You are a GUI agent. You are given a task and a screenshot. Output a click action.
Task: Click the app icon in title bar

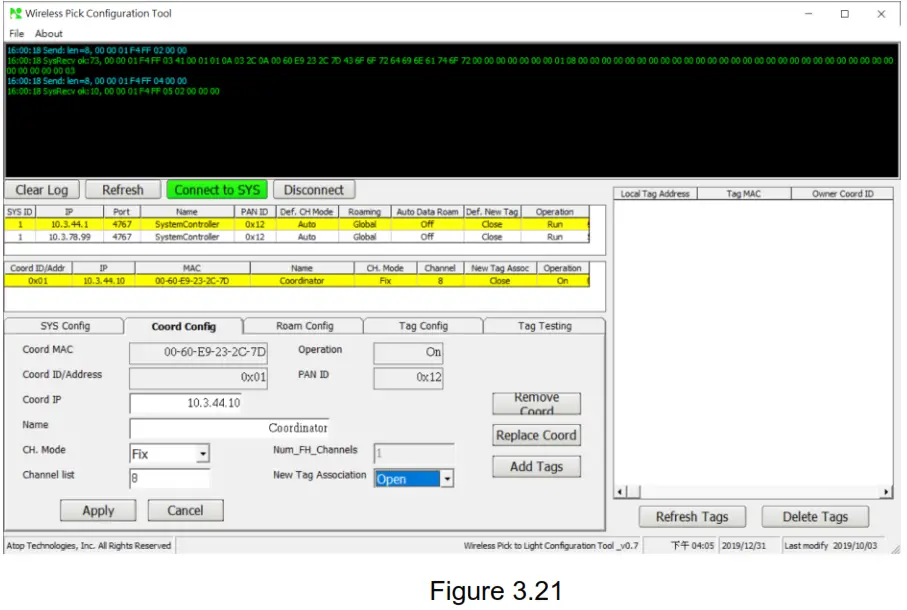pos(16,13)
